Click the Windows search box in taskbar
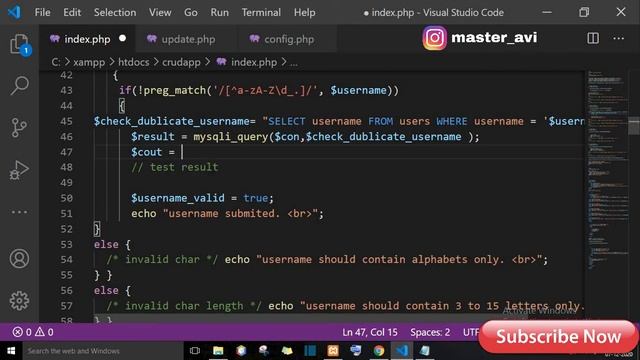Viewport: 640px width, 360px height. (x=102, y=351)
